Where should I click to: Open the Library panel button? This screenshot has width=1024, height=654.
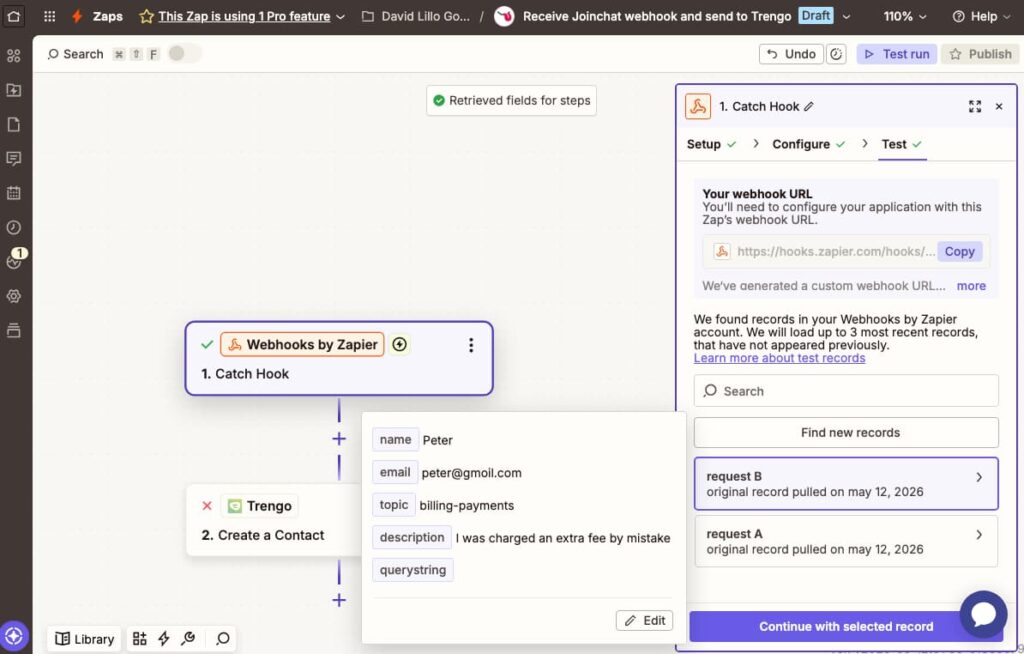coord(84,638)
